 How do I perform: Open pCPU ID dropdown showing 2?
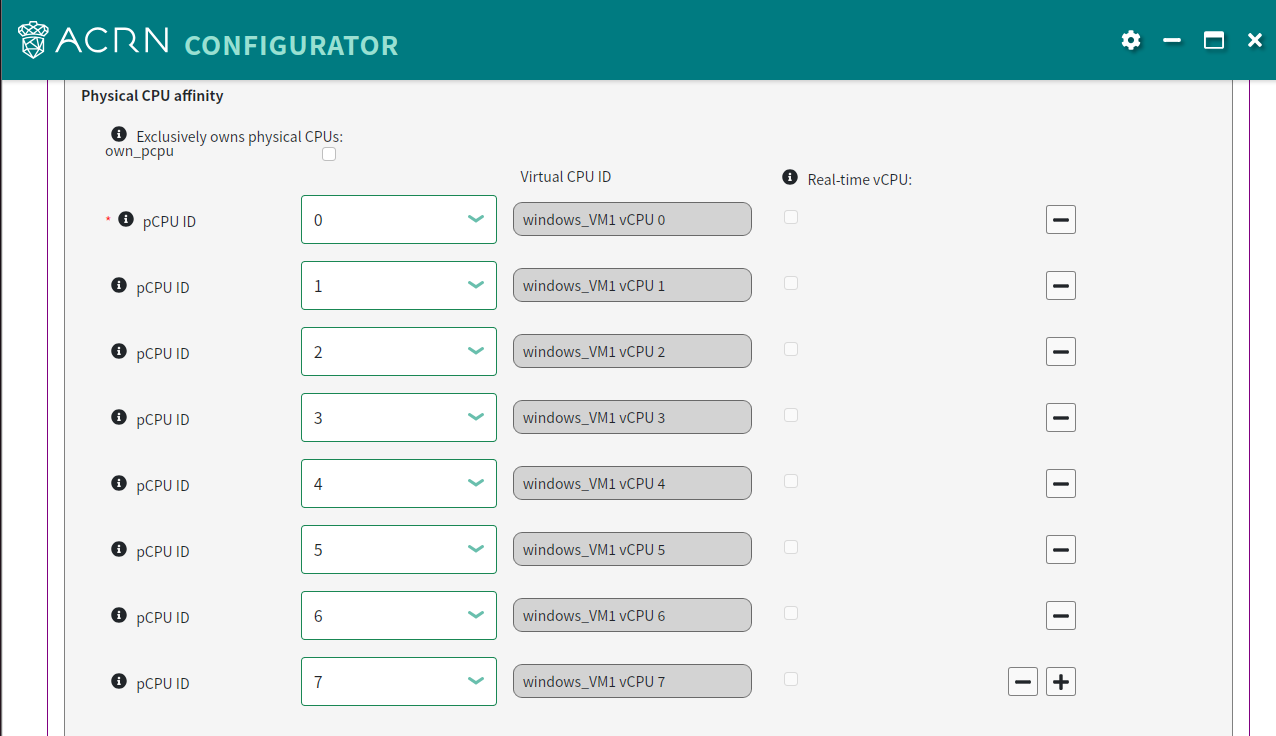click(399, 351)
